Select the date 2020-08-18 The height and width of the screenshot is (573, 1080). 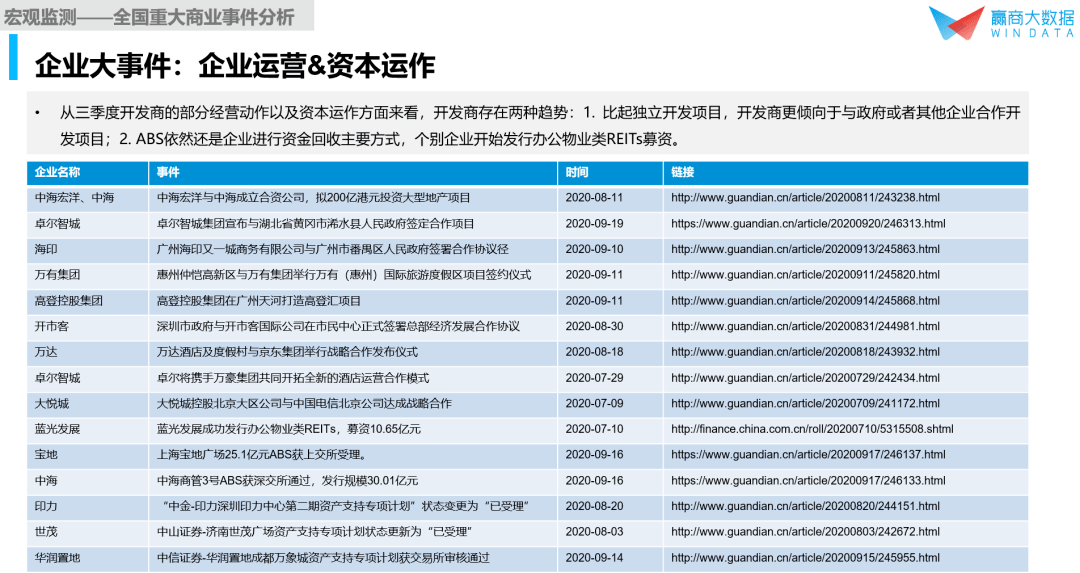click(x=594, y=352)
